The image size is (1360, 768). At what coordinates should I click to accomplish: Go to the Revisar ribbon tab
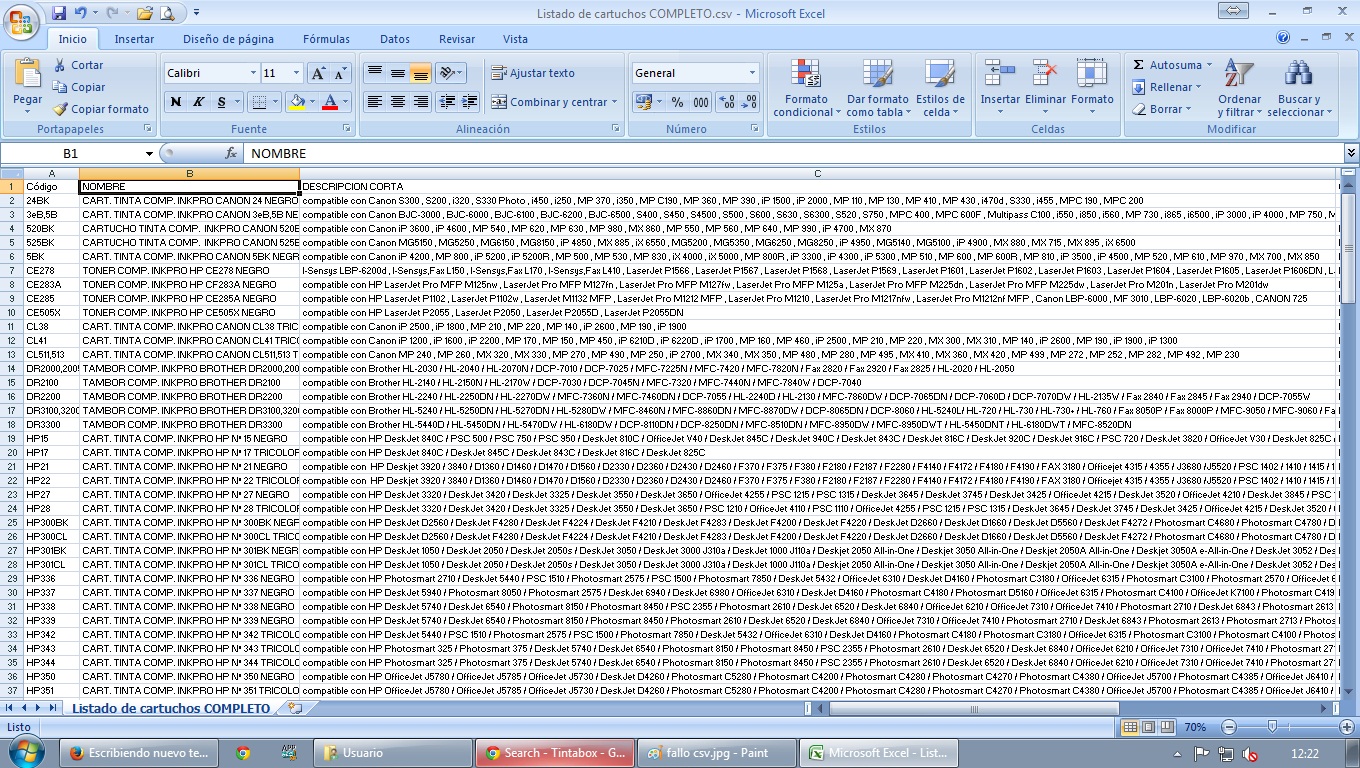click(457, 39)
